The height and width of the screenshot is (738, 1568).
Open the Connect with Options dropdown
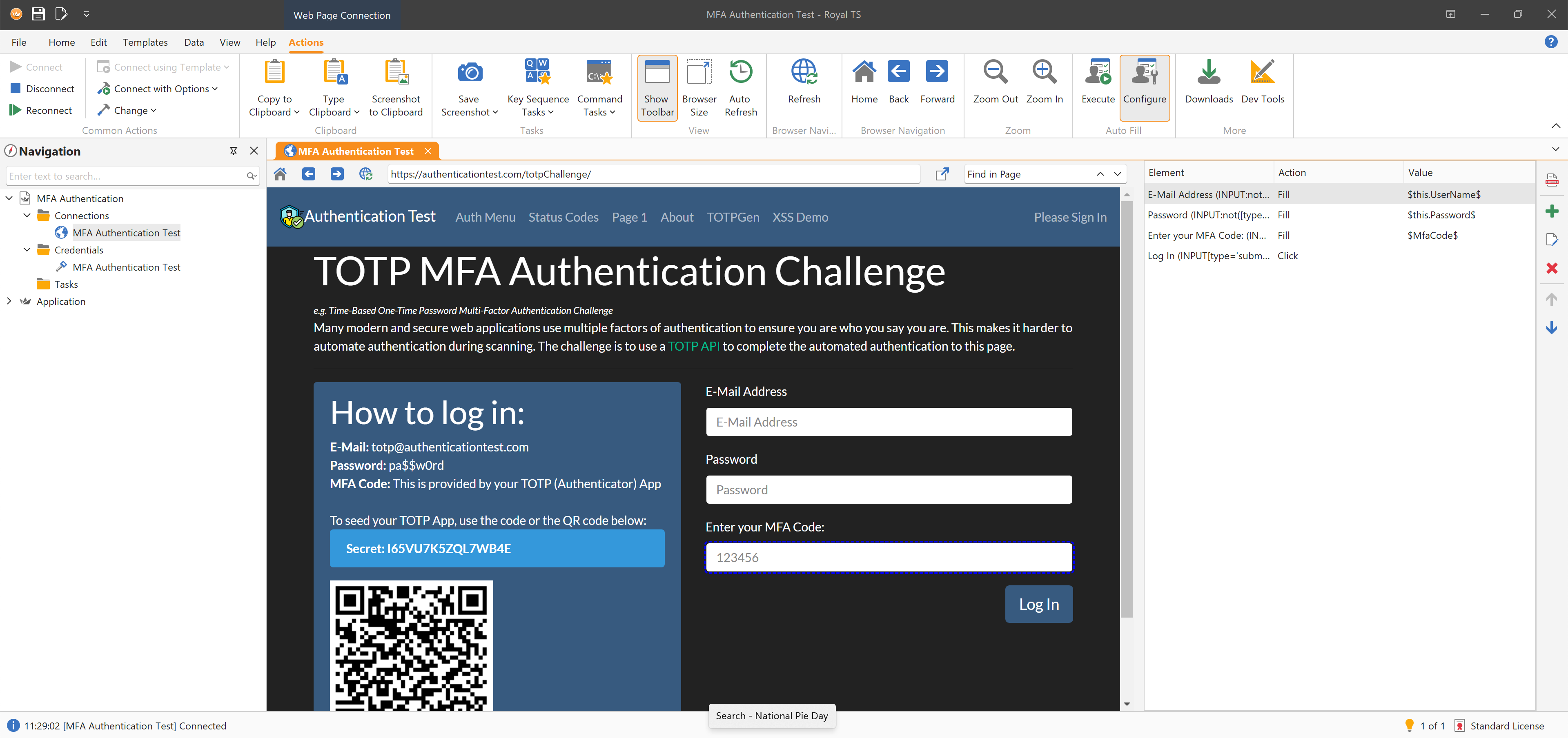pyautogui.click(x=160, y=89)
